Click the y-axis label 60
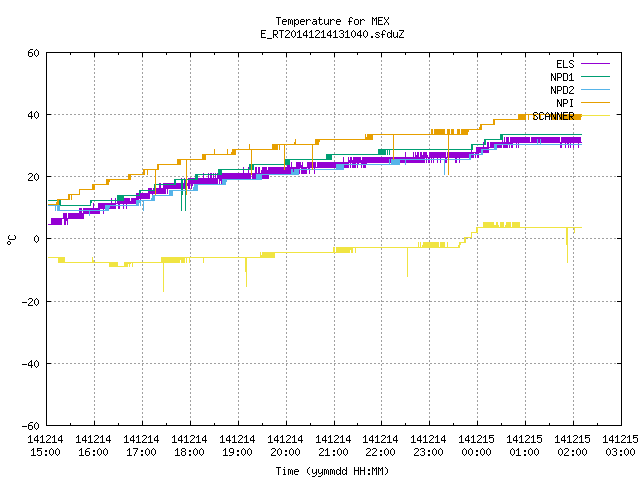 pyautogui.click(x=33, y=53)
